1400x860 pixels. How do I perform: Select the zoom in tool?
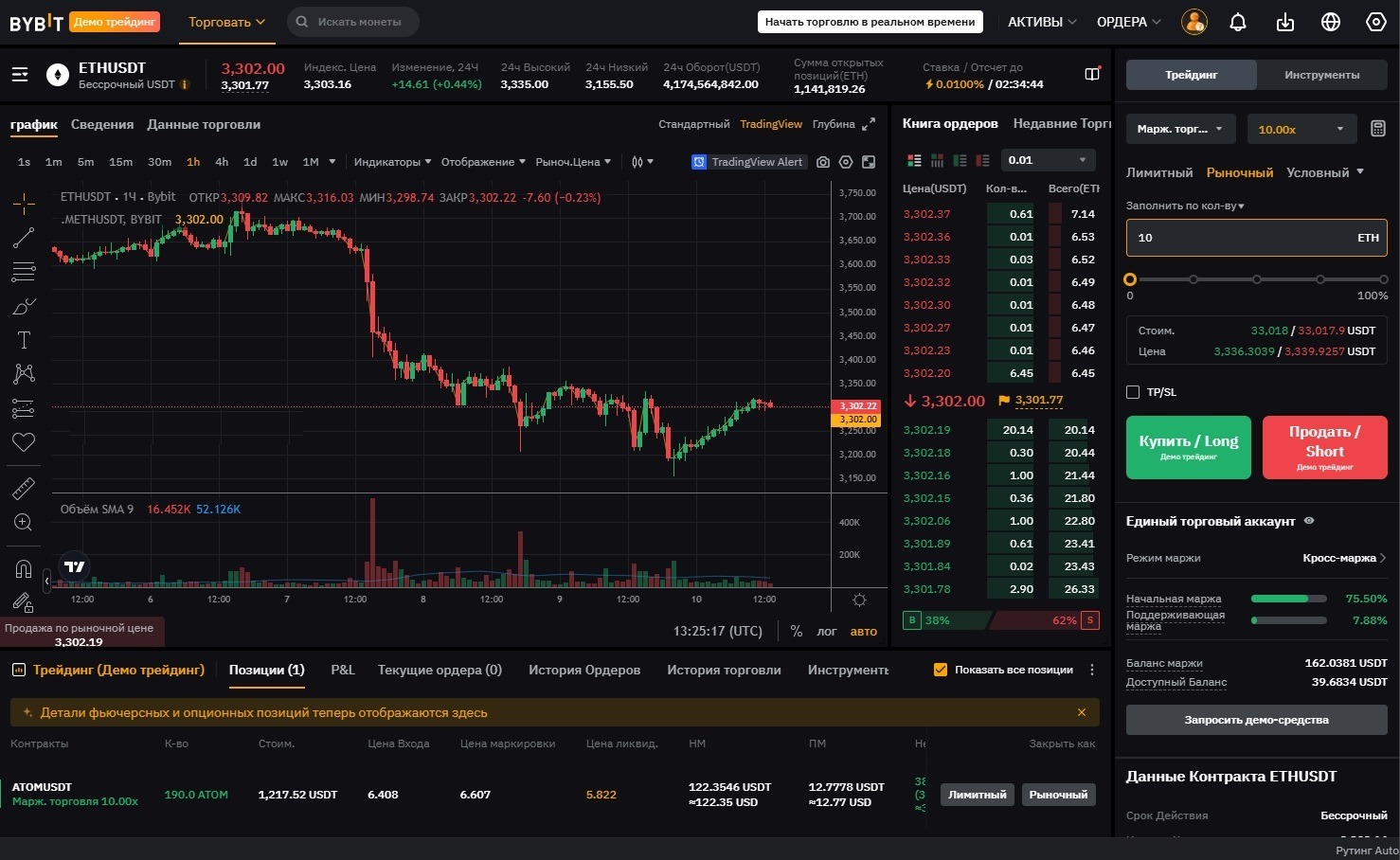point(24,523)
